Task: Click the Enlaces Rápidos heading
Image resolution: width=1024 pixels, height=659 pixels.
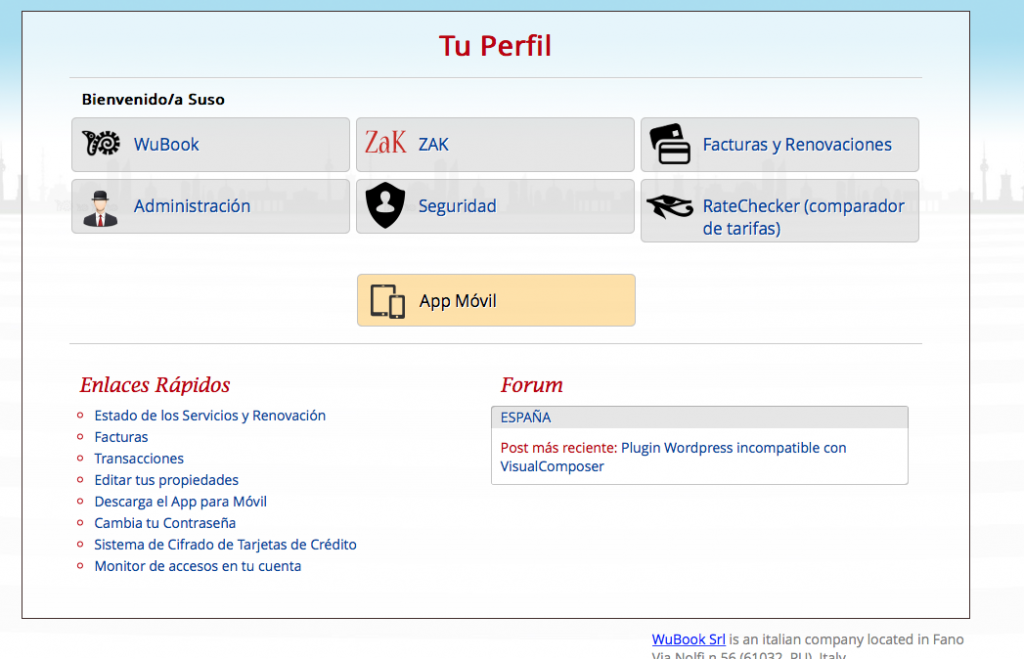Action: 155,385
